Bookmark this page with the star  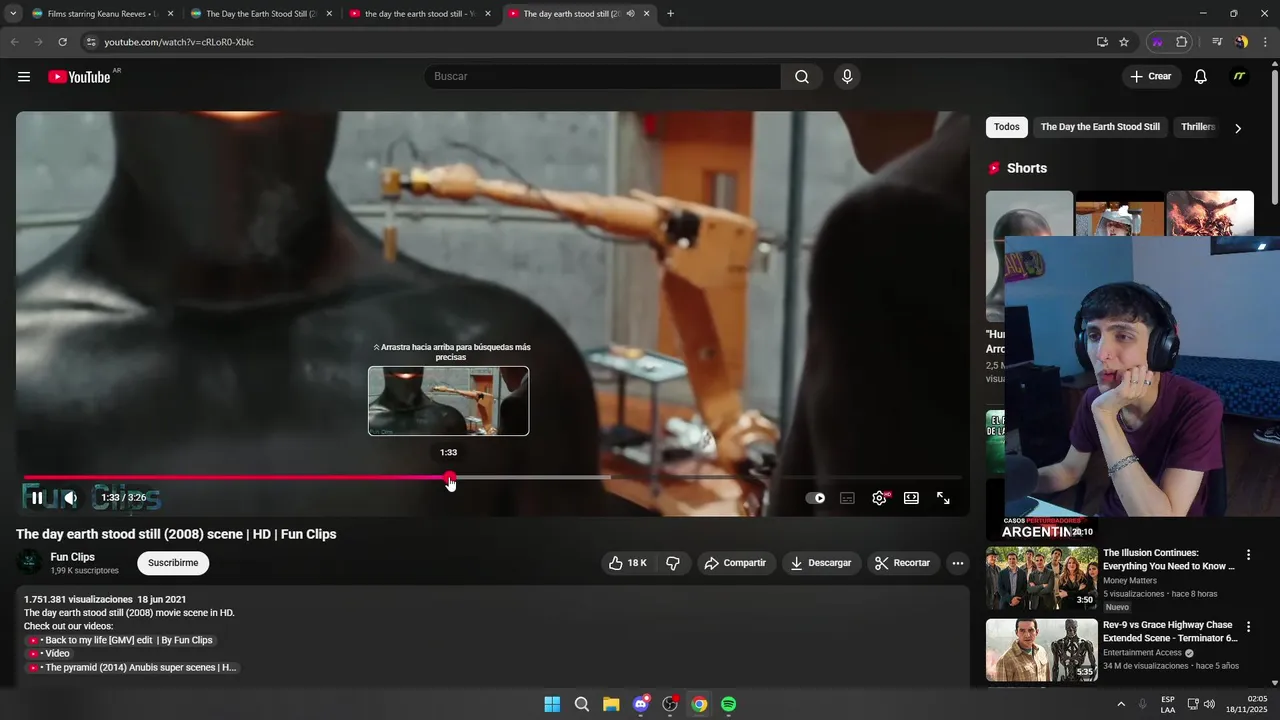1124,42
